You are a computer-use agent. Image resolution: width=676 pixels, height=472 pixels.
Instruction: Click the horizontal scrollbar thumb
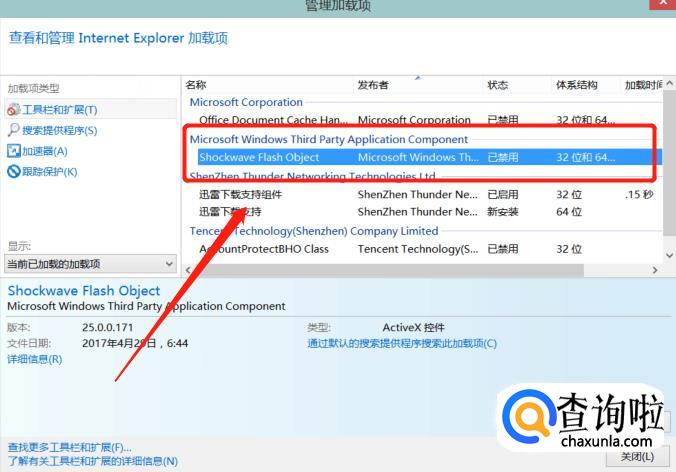[x=388, y=270]
